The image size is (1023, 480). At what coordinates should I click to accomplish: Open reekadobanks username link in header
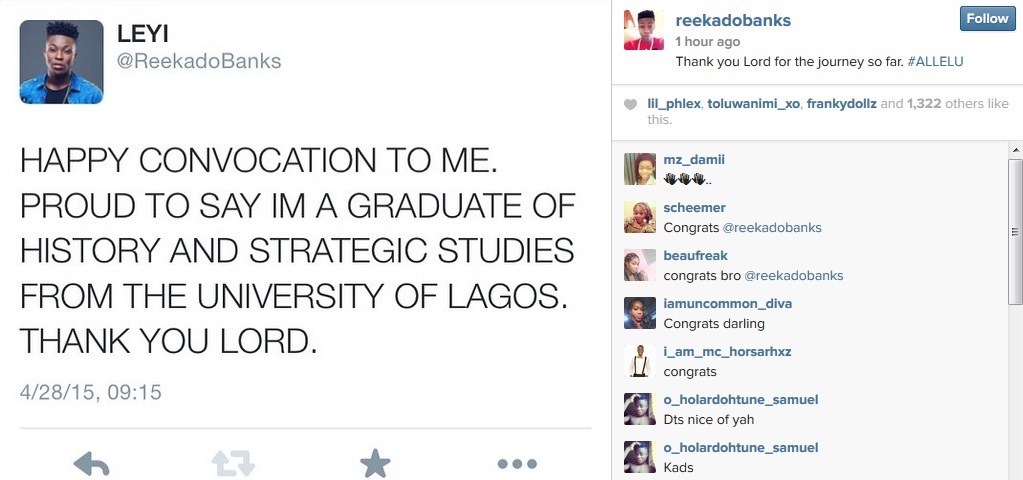(x=733, y=20)
